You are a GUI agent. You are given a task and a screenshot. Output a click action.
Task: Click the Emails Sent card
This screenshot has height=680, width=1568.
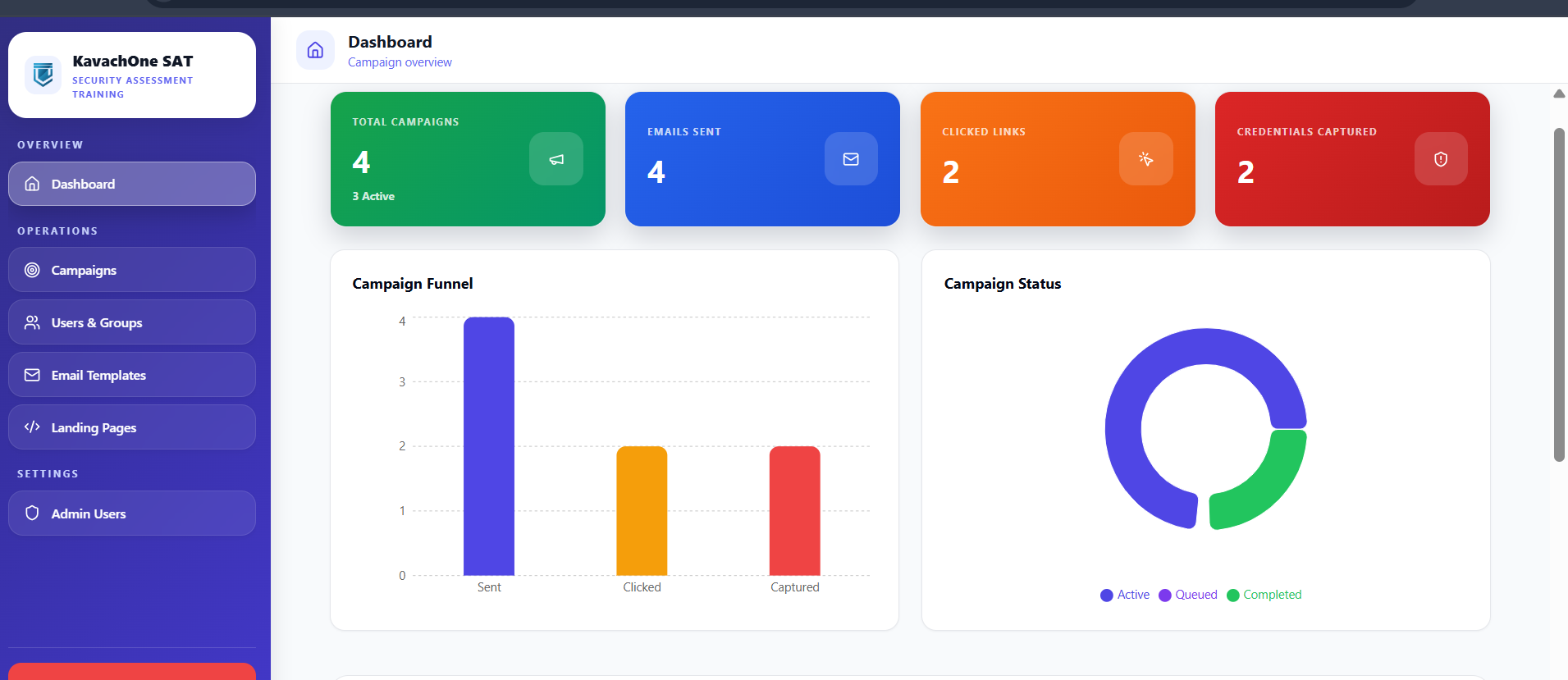coord(762,159)
